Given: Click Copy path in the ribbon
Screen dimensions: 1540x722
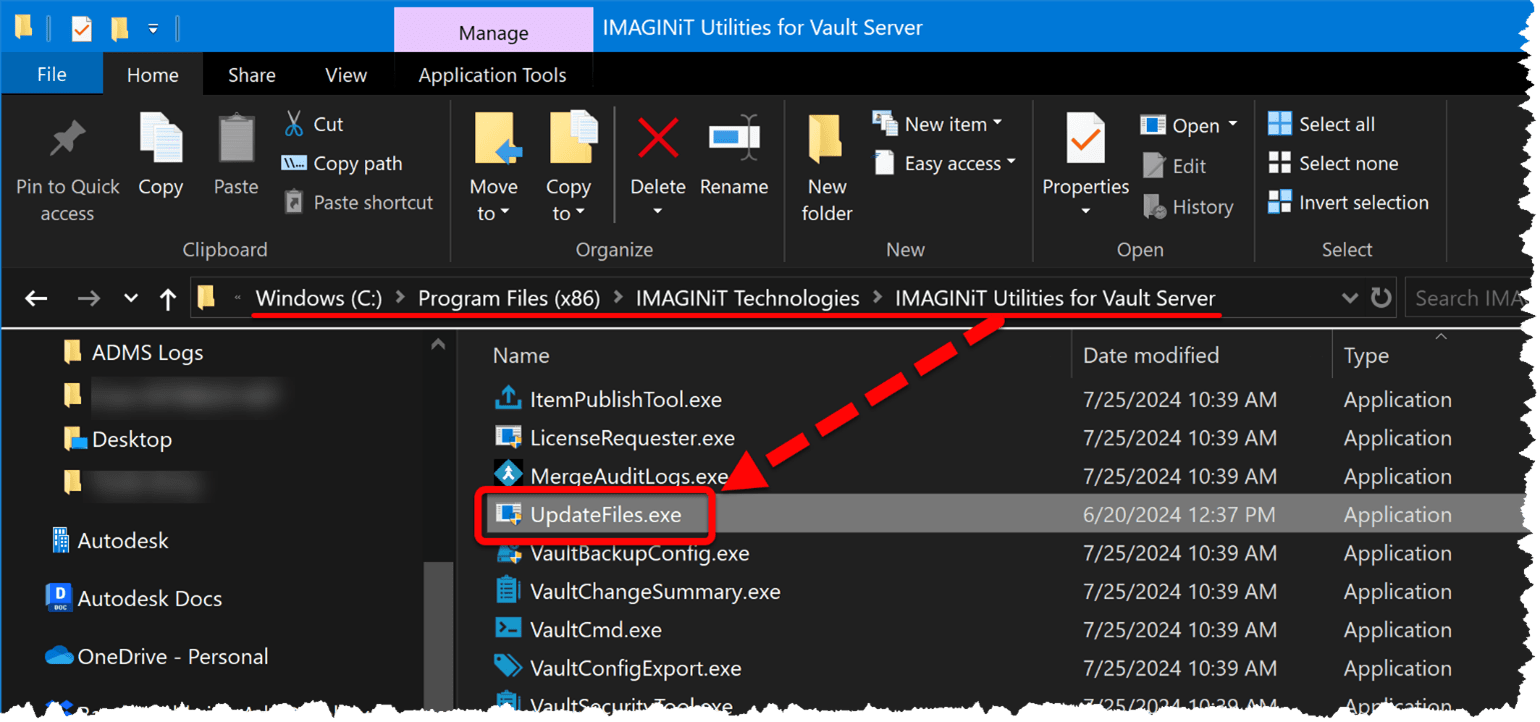Looking at the screenshot, I should point(342,163).
